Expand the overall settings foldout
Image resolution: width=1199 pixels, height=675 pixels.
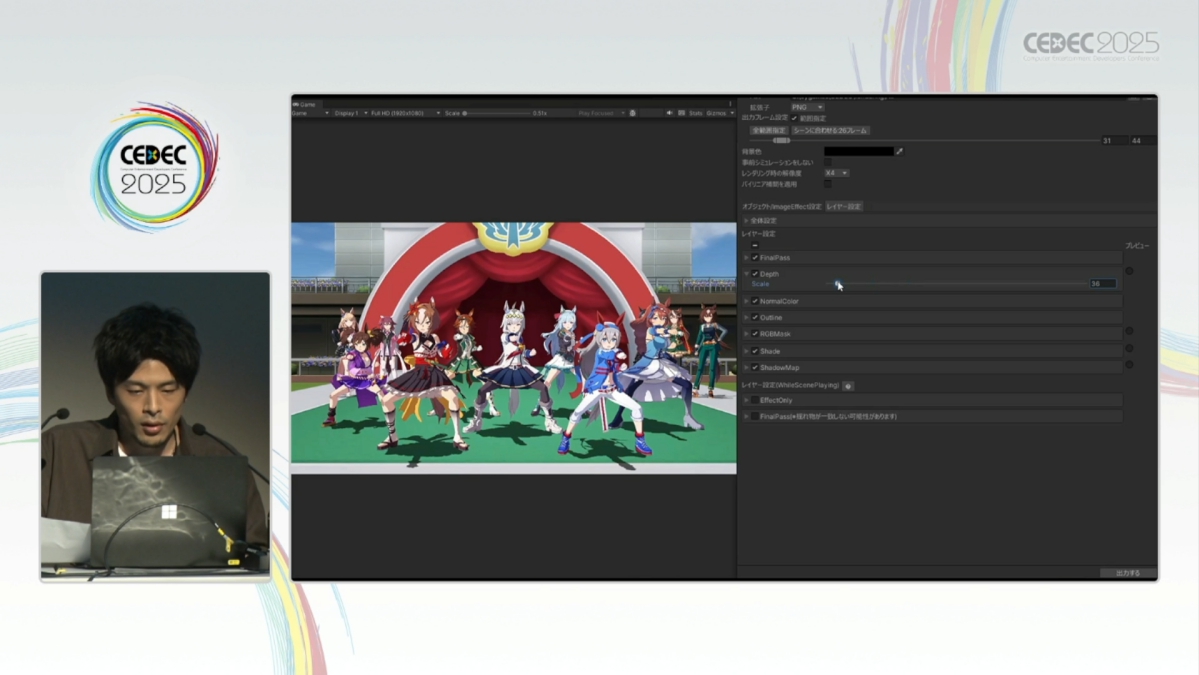tap(746, 221)
